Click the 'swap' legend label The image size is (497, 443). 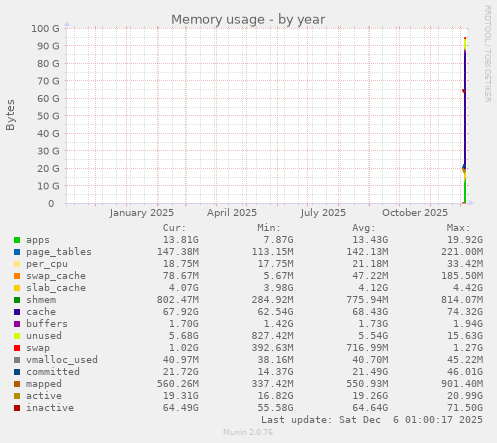(x=38, y=348)
